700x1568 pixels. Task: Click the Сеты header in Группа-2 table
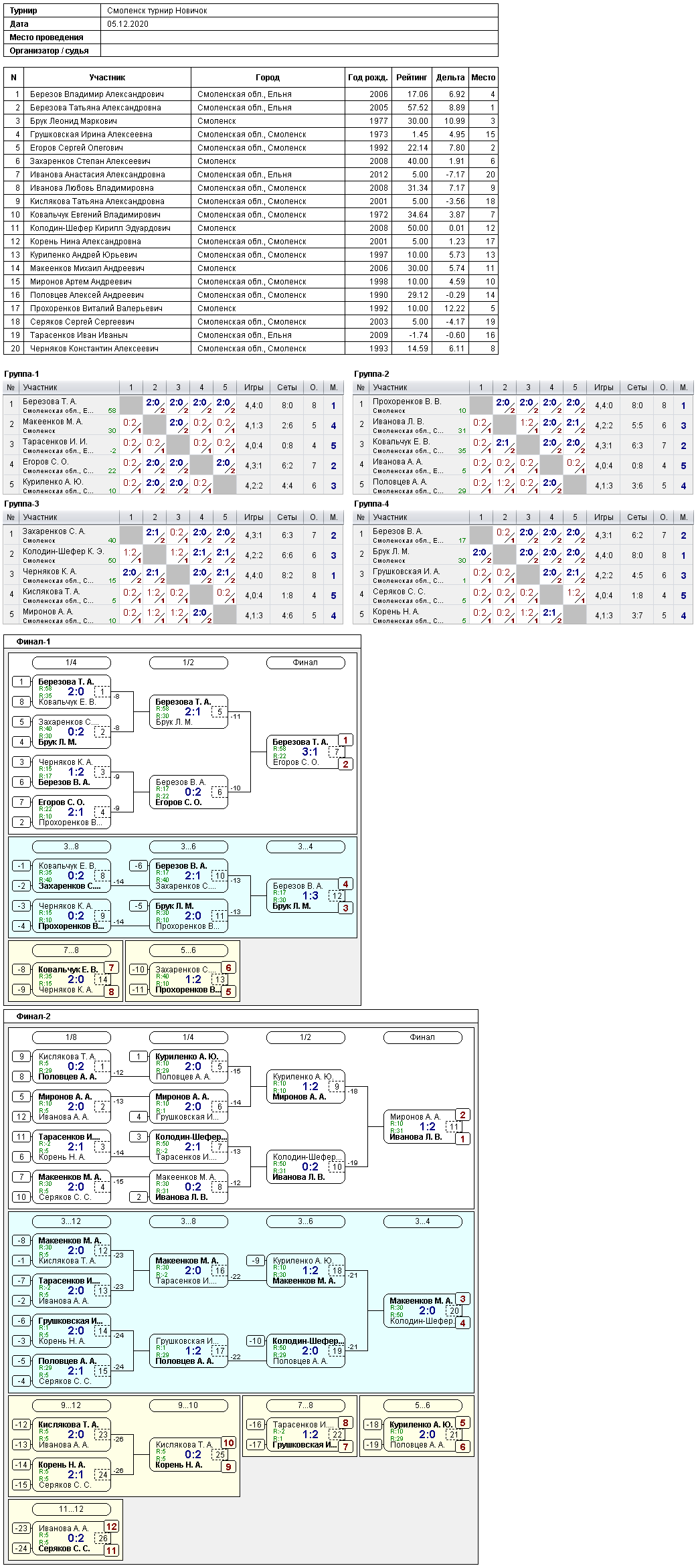(x=636, y=387)
